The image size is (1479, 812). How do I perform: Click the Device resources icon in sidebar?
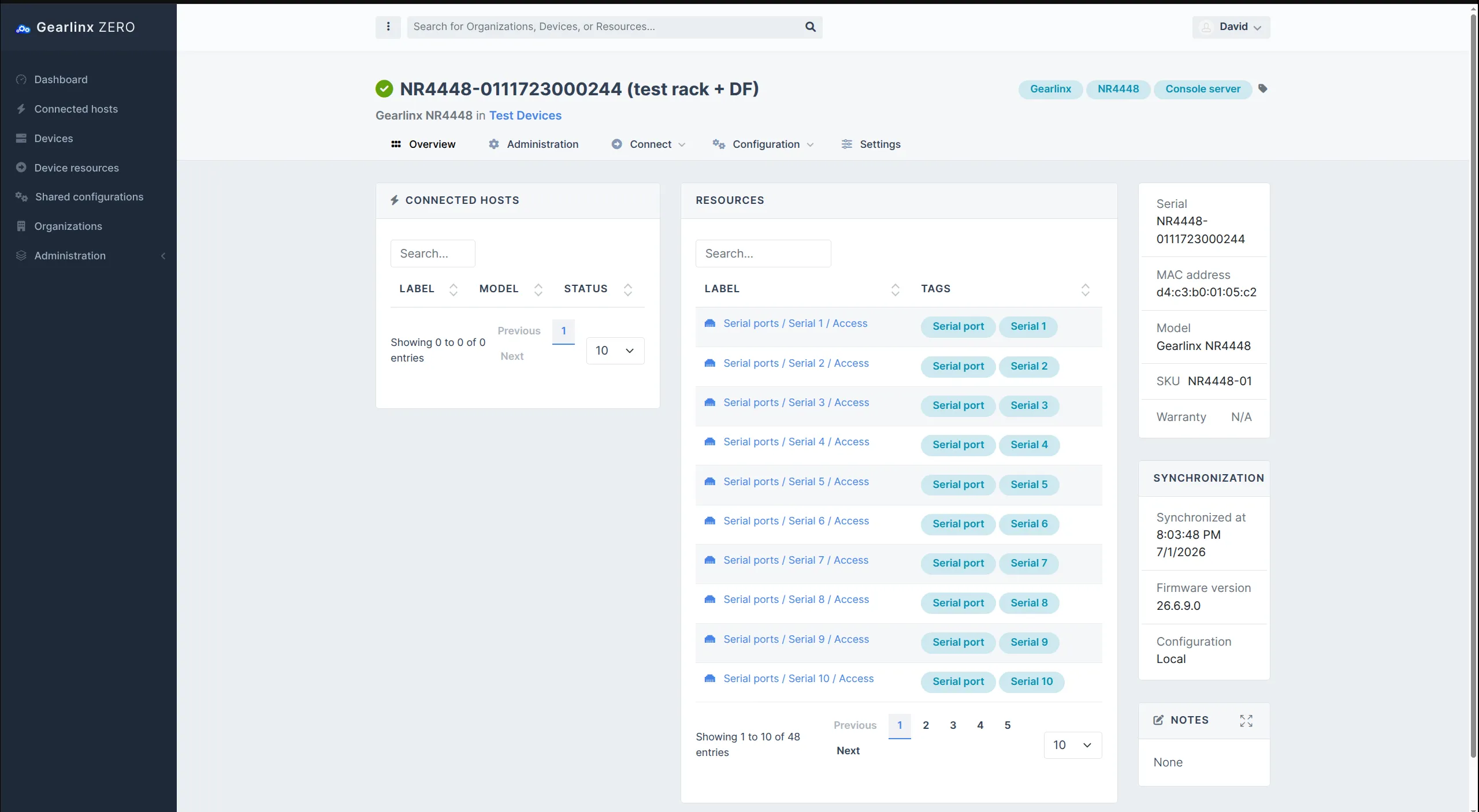[x=21, y=167]
